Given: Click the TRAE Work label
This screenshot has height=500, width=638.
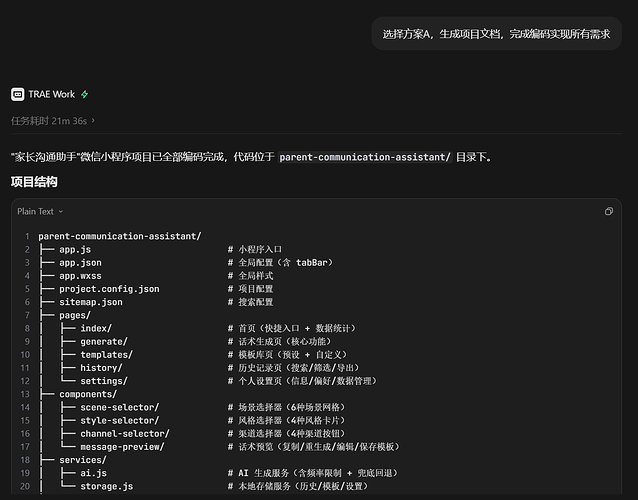Looking at the screenshot, I should pos(52,94).
